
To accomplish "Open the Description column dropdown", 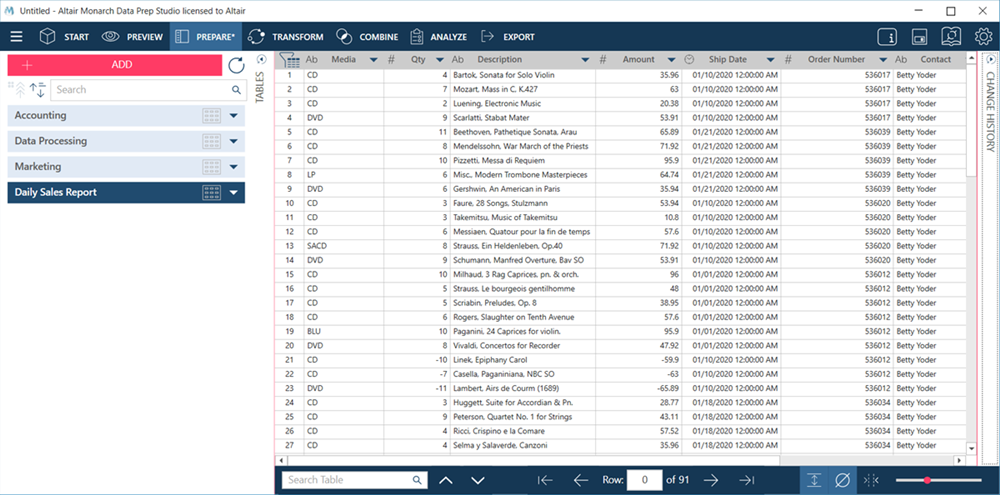I will (585, 60).
